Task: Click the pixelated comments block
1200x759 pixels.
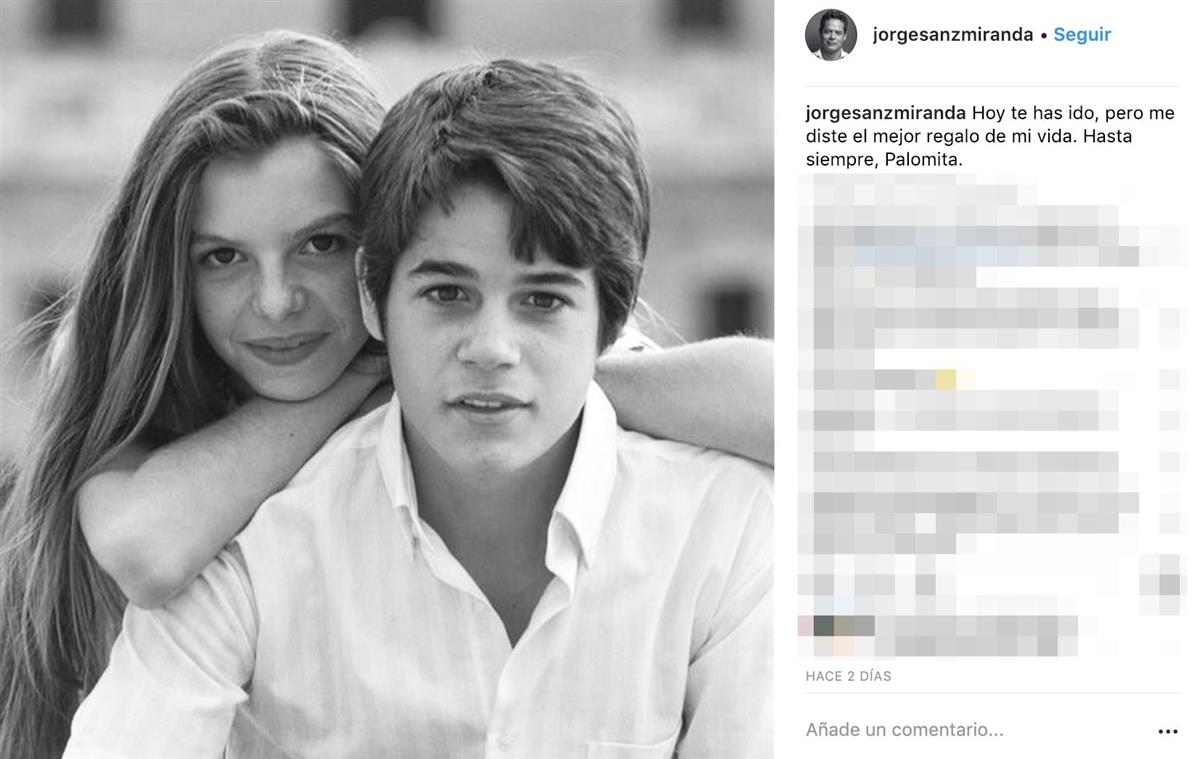Action: [990, 416]
